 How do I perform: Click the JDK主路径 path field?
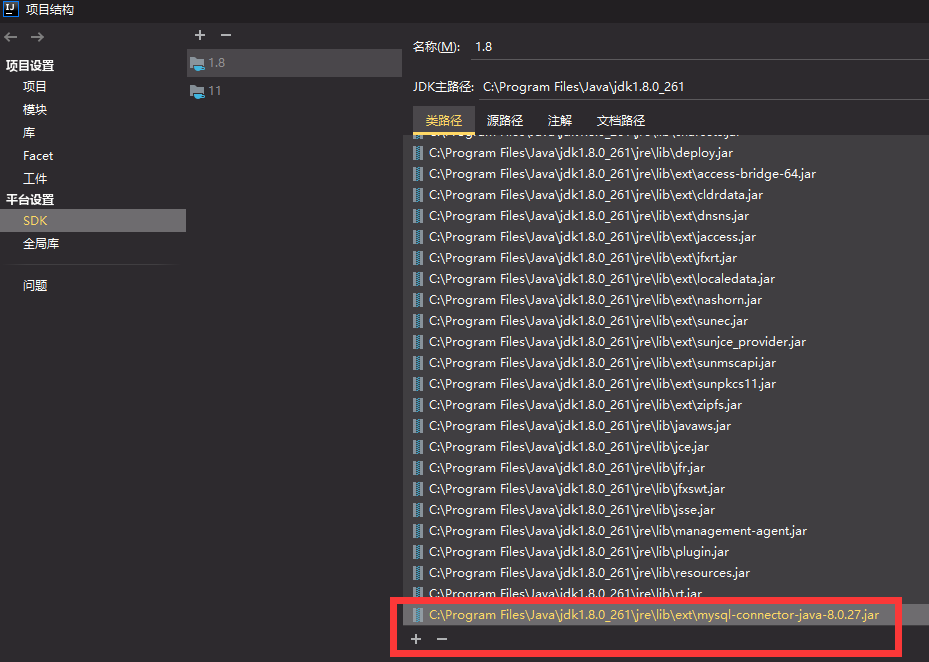click(x=704, y=87)
